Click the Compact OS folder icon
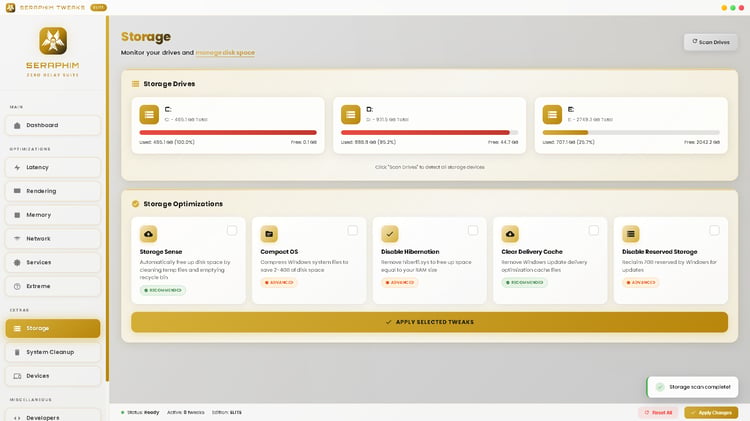The width and height of the screenshot is (750, 421). (269, 234)
